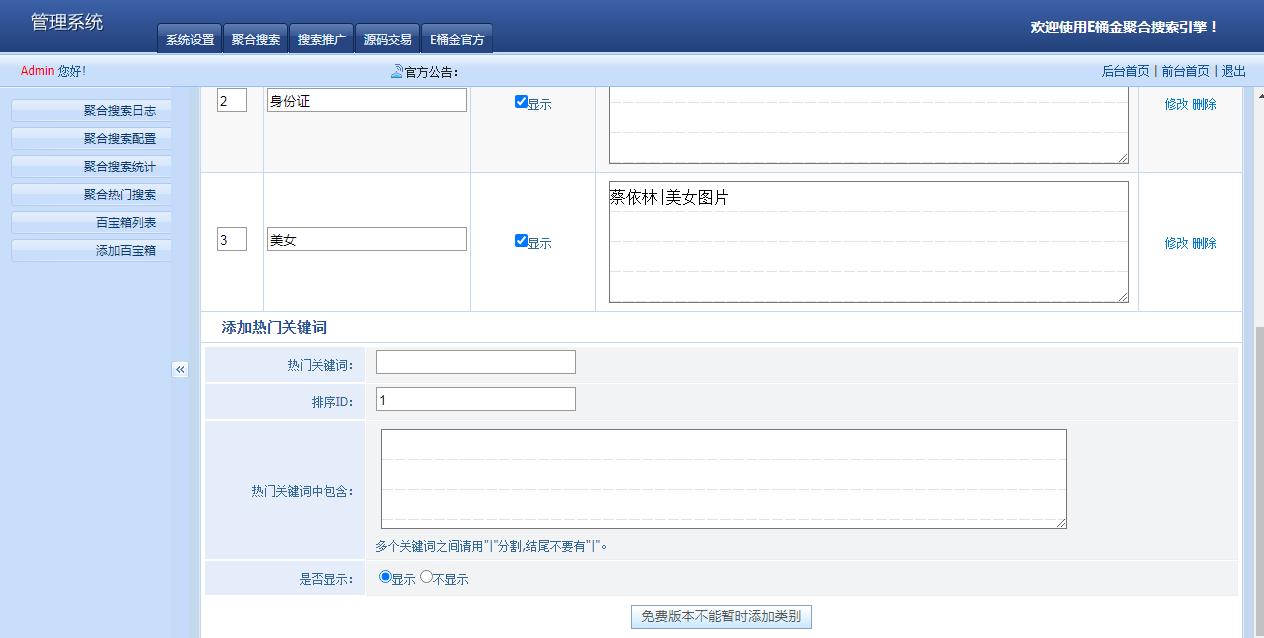
Task: Click the Admin username text
Action: point(37,71)
